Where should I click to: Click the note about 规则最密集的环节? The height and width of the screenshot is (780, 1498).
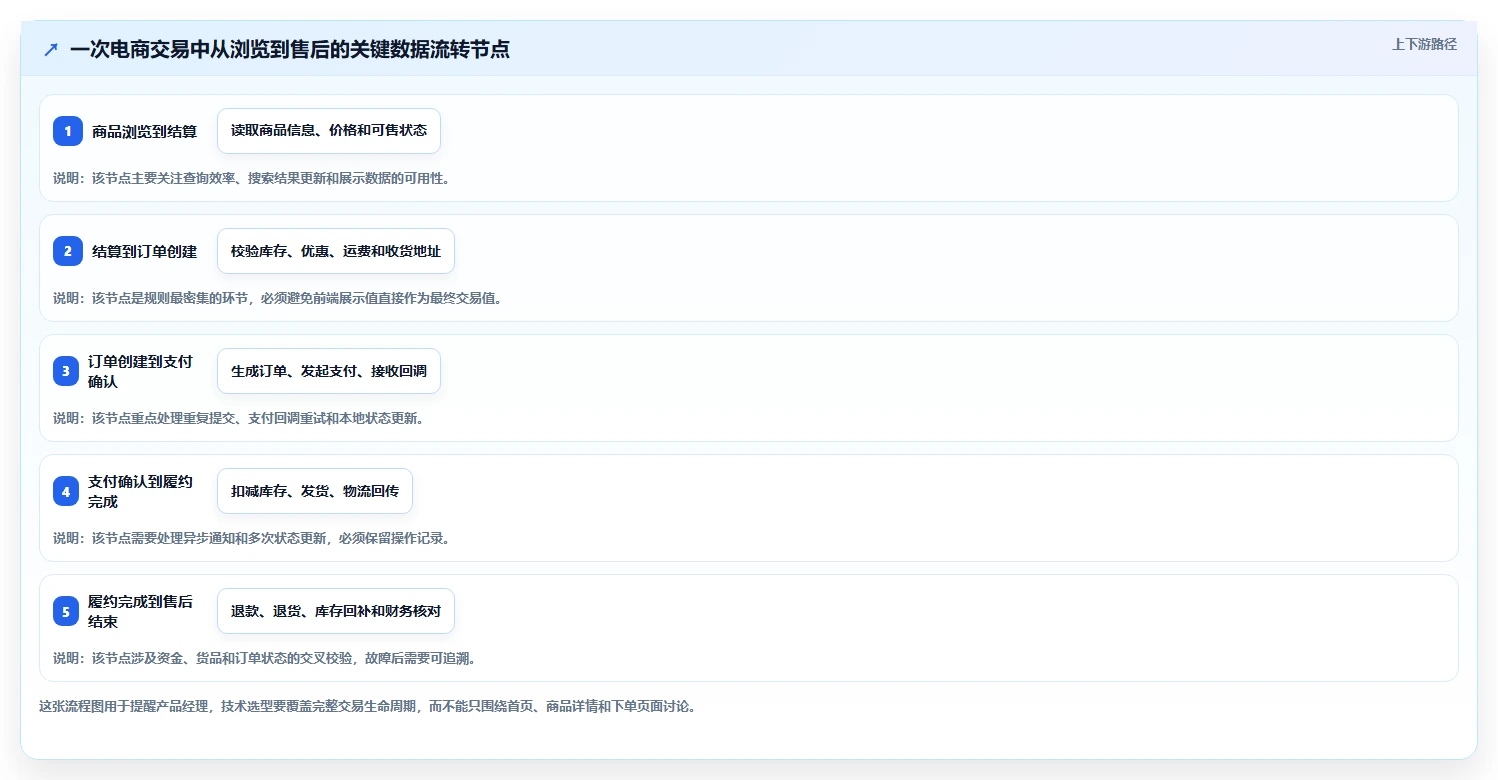point(277,298)
